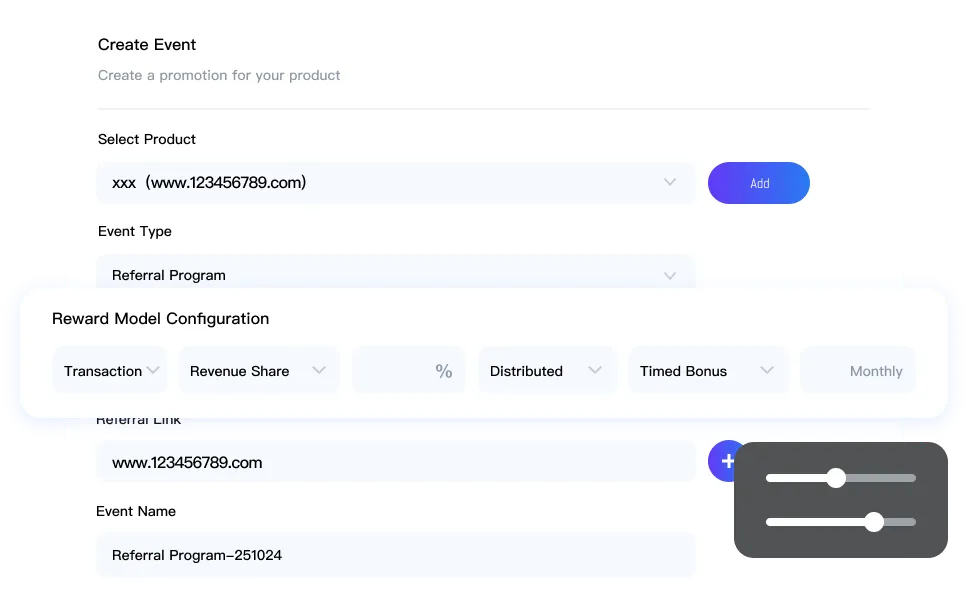Screen dimensions: 968x616
Task: Click the Event Type label
Action: pos(135,231)
